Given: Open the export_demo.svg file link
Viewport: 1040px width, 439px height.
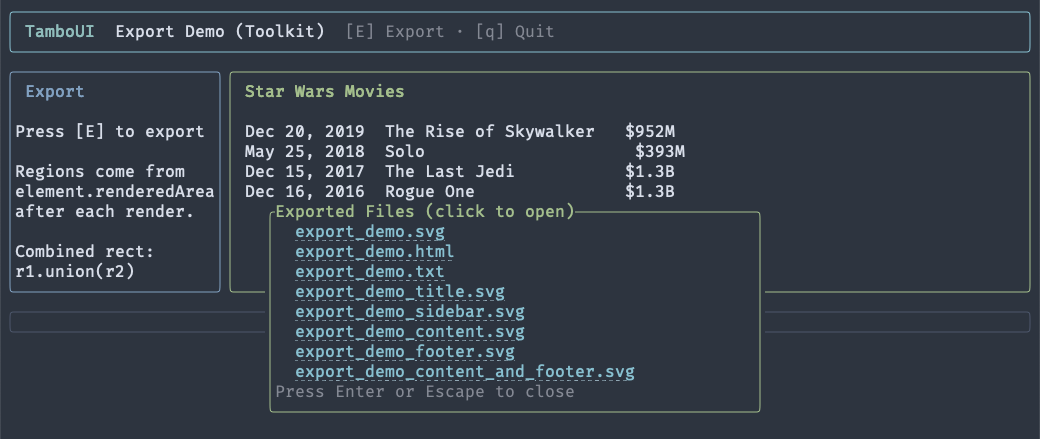Looking at the screenshot, I should 354,232.
